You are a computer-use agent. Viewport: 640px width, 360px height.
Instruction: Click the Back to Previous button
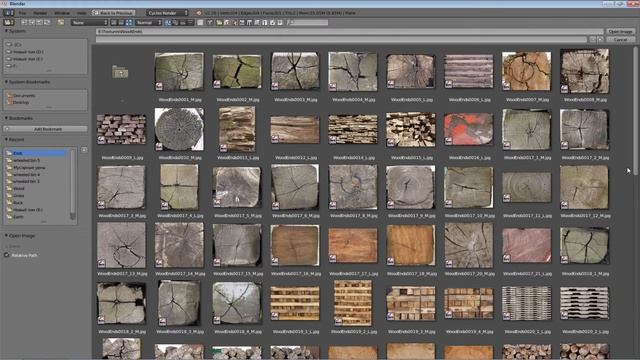tap(113, 13)
